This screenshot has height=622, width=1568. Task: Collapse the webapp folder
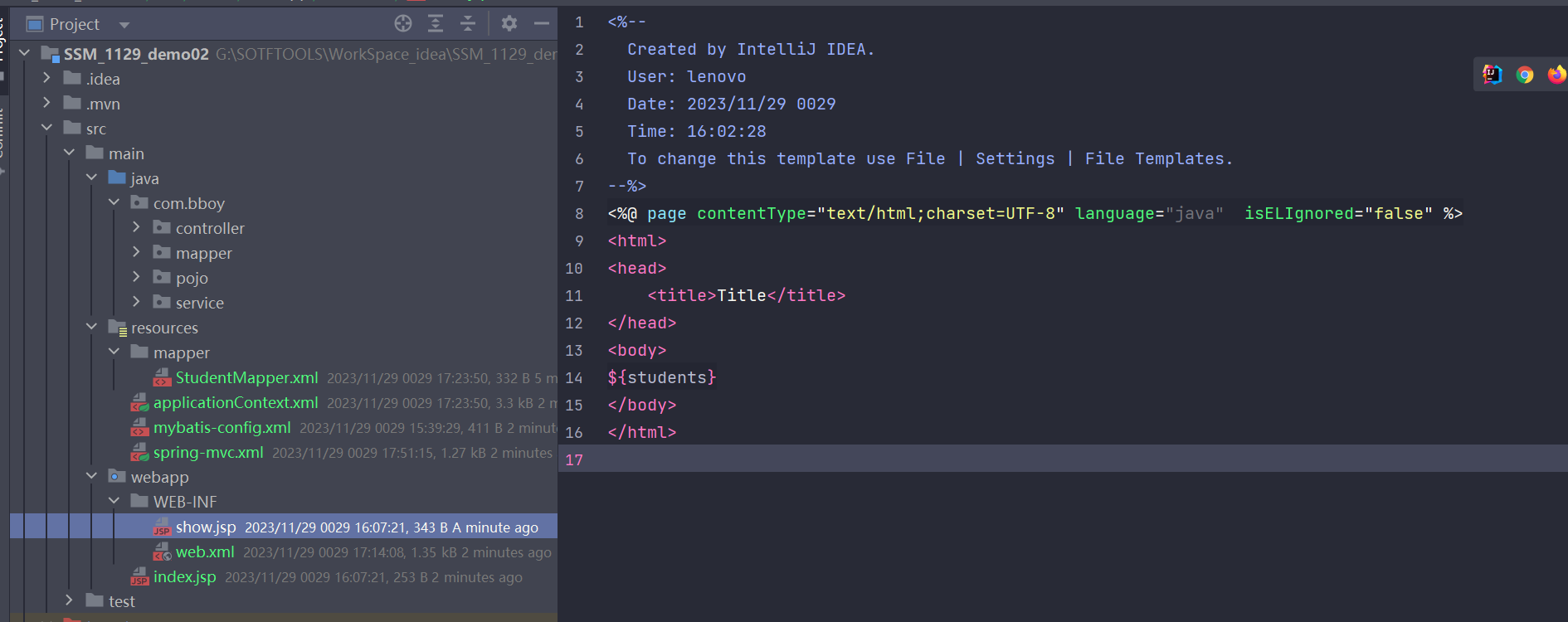92,476
